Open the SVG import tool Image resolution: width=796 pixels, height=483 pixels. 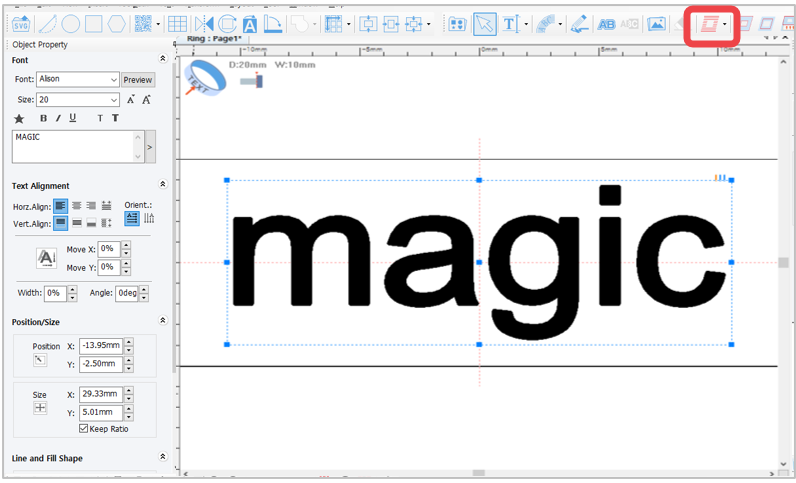21,24
